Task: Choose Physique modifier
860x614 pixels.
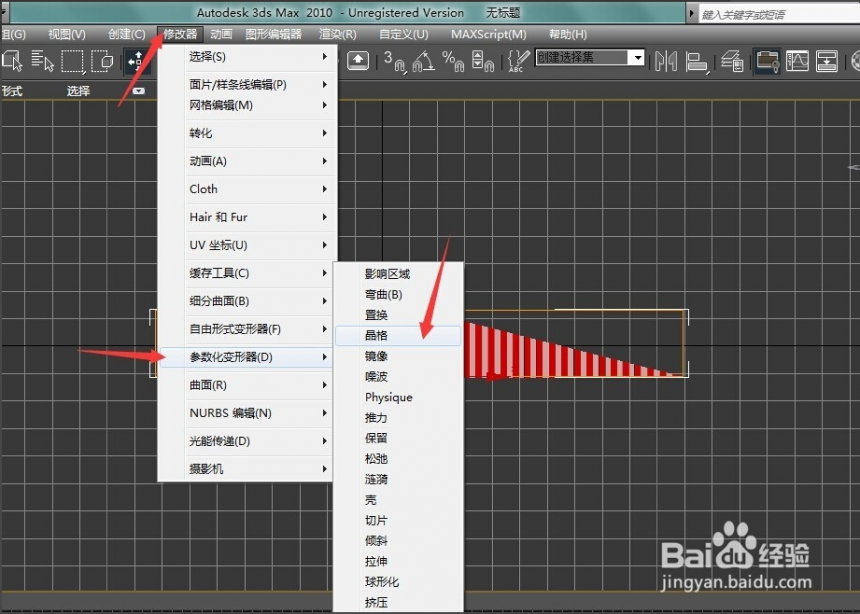Action: 399,397
